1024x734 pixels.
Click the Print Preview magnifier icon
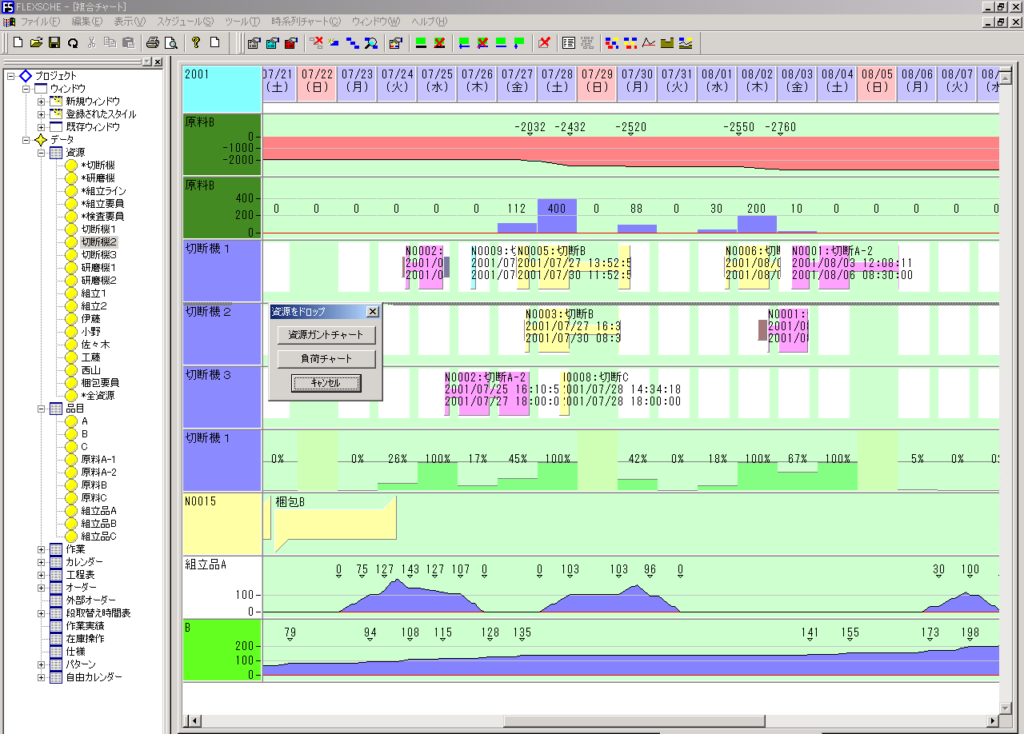pos(171,43)
